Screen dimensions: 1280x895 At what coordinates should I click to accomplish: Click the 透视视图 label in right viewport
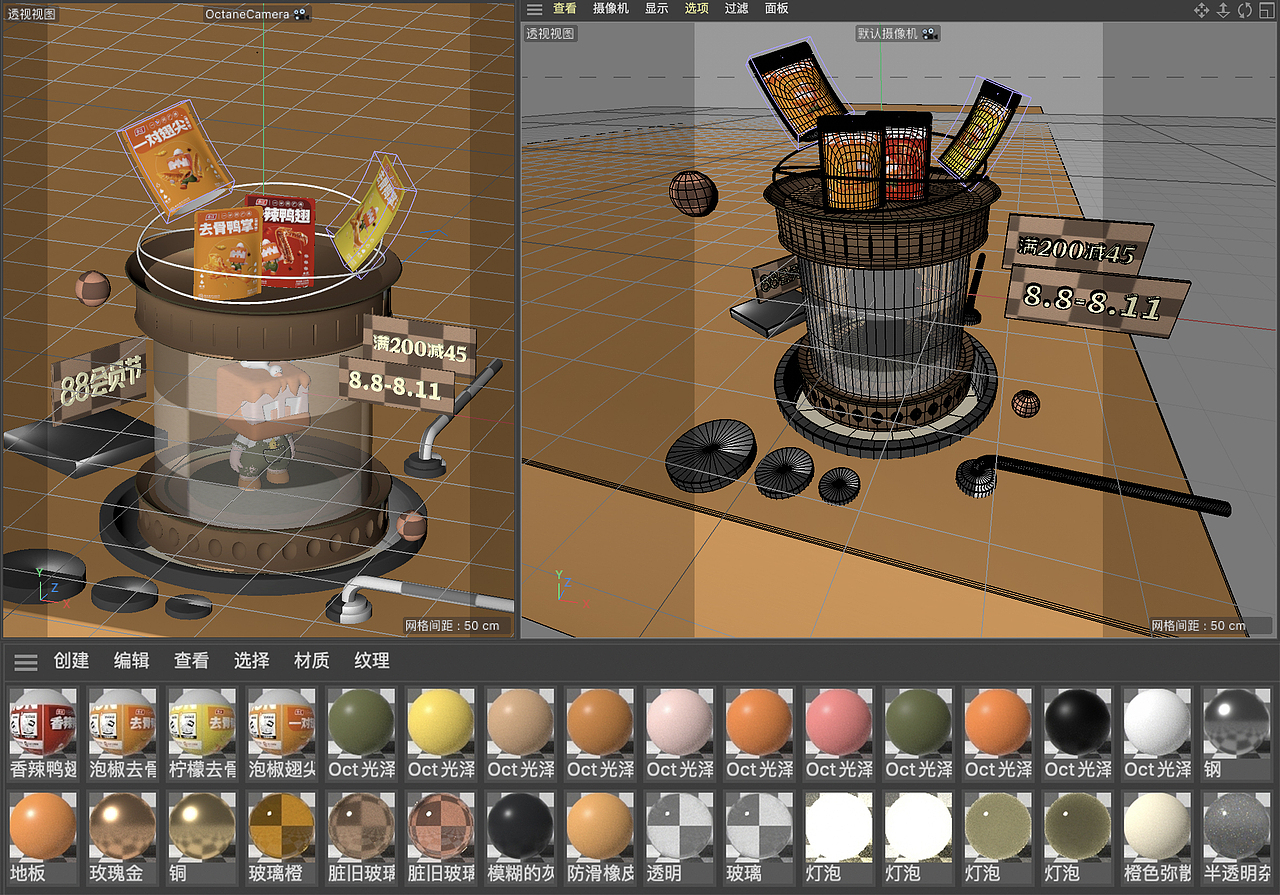(551, 33)
